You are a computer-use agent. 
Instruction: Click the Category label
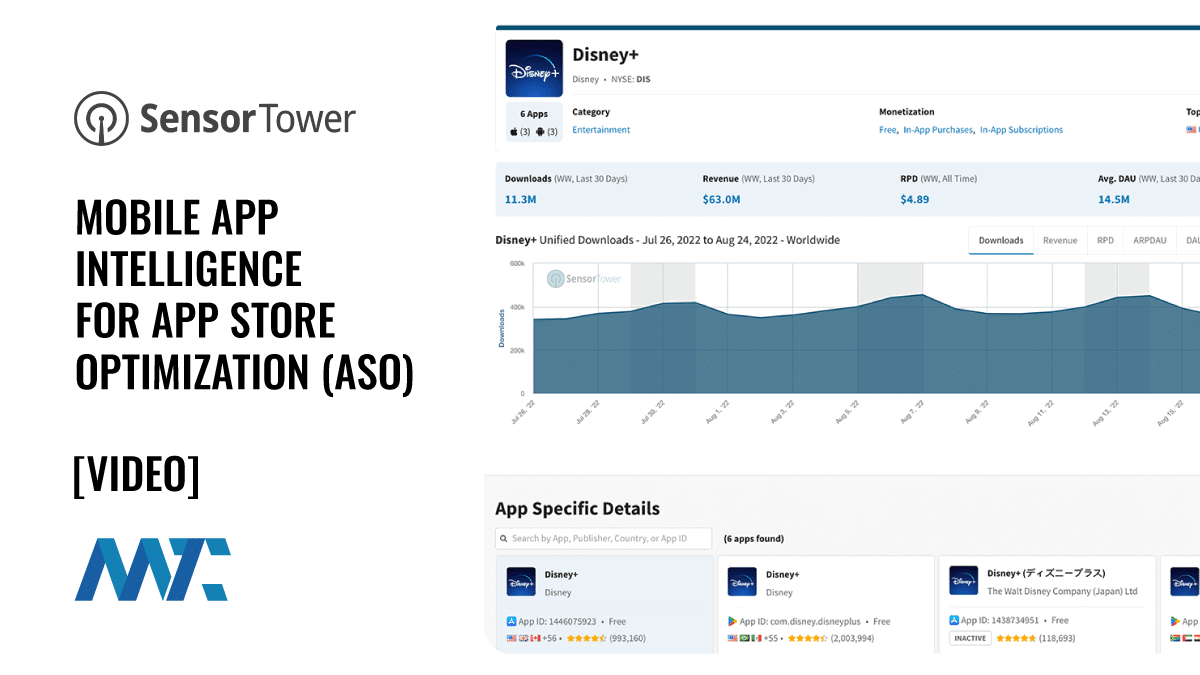click(x=591, y=112)
